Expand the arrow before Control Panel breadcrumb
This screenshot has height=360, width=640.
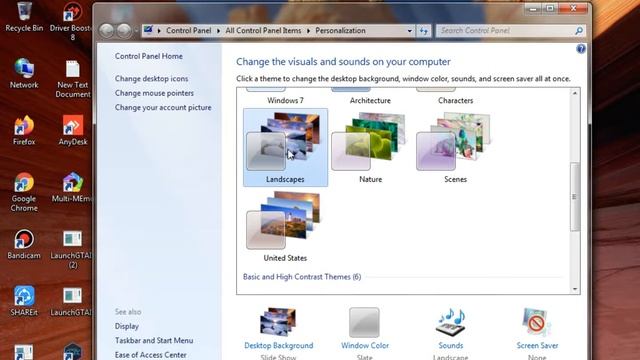[159, 31]
